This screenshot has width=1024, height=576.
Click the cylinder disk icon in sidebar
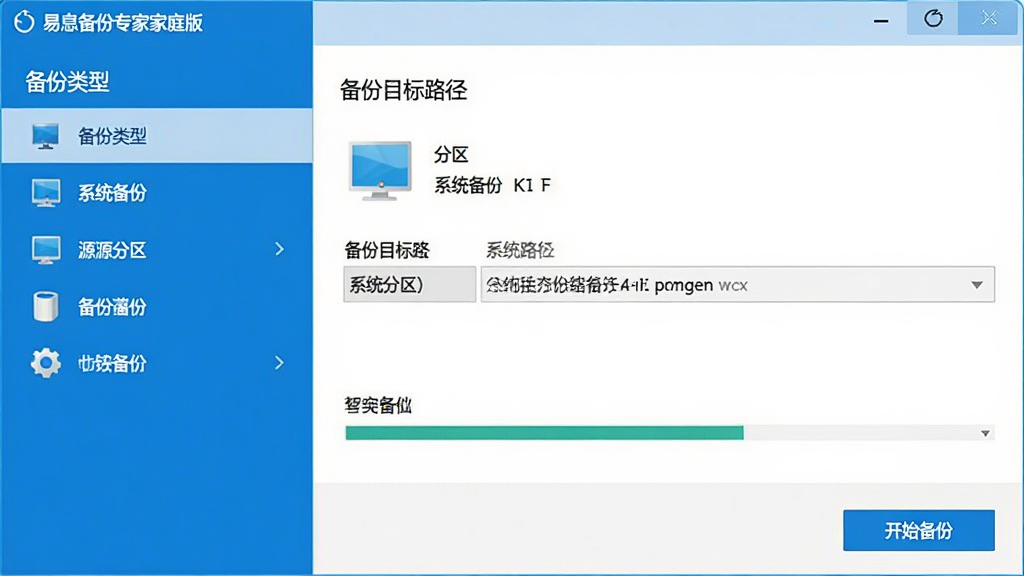pos(46,306)
